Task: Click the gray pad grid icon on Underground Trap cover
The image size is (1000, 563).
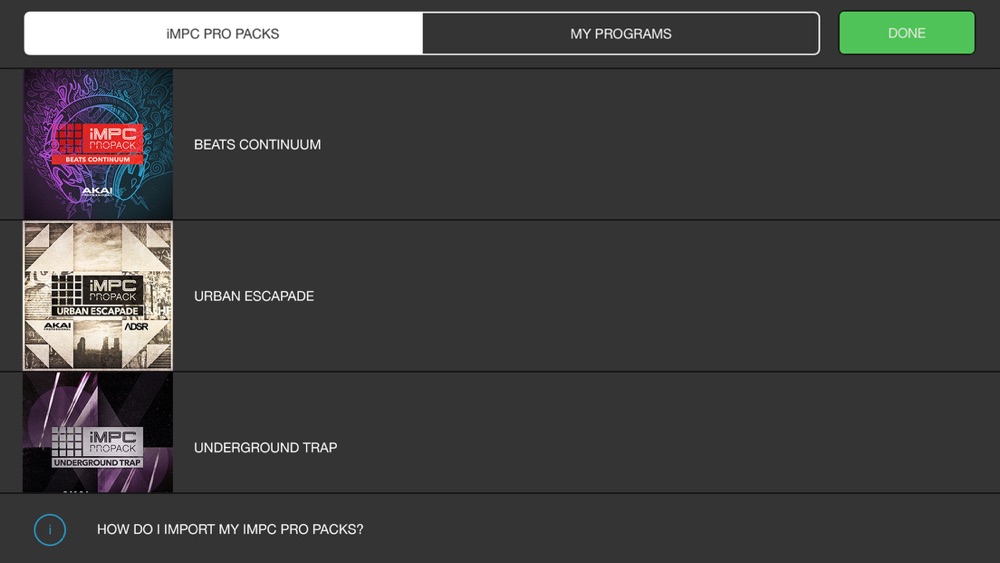Action: pyautogui.click(x=67, y=441)
